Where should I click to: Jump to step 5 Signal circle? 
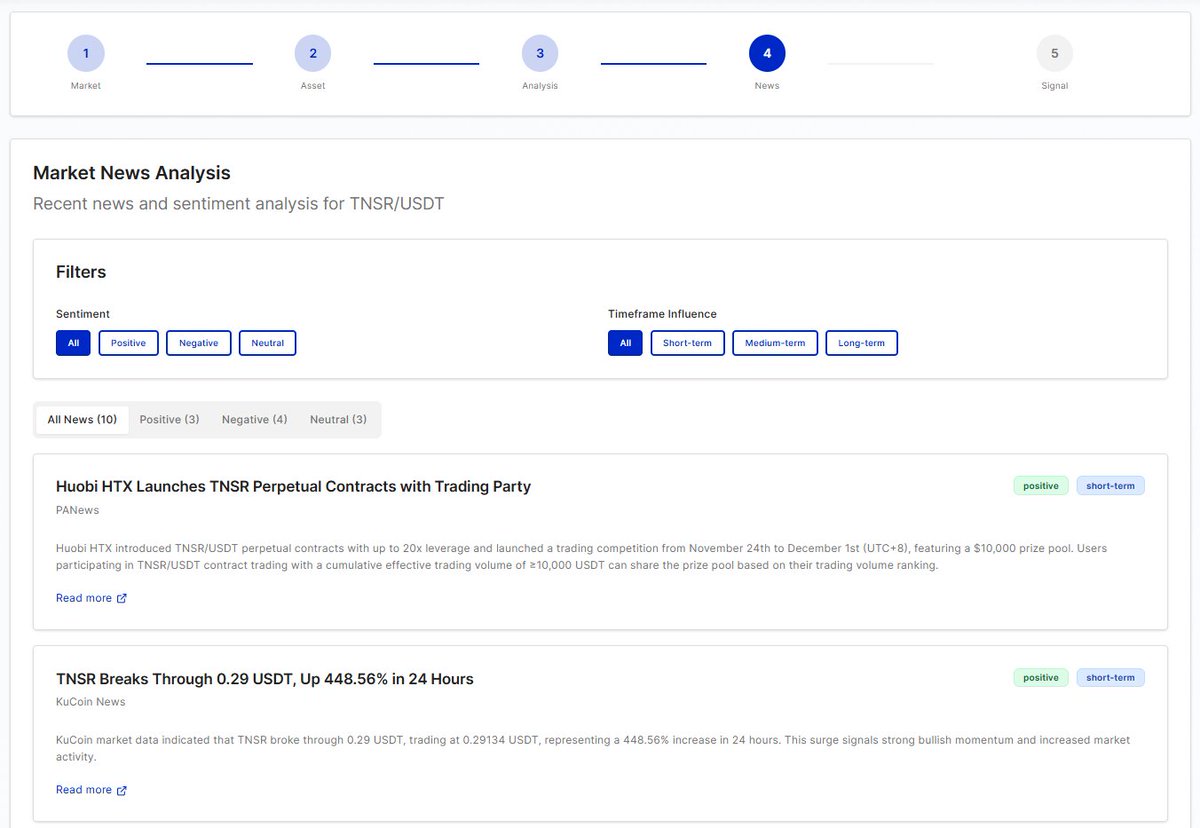pyautogui.click(x=1054, y=54)
